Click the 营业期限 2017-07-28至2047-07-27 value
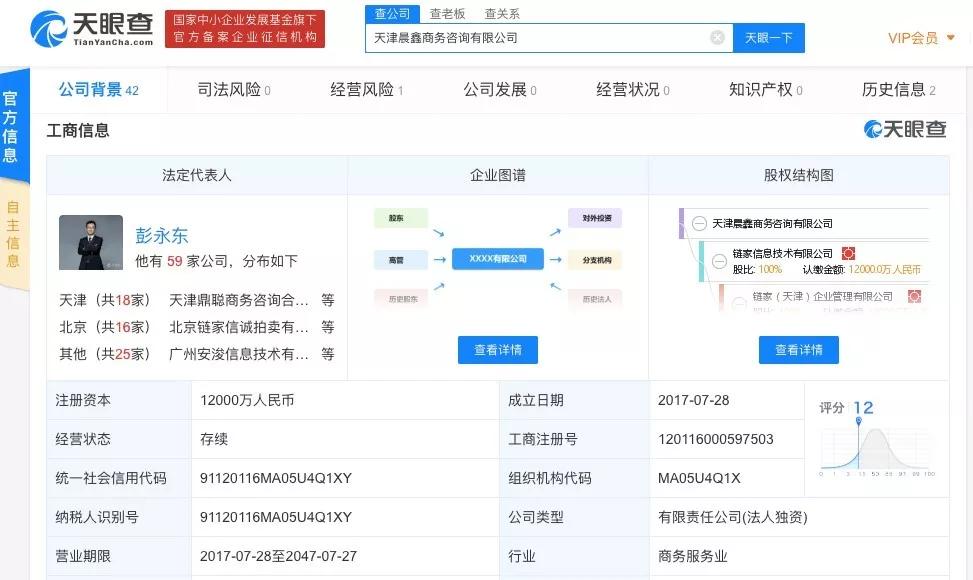This screenshot has width=973, height=580. tap(278, 556)
